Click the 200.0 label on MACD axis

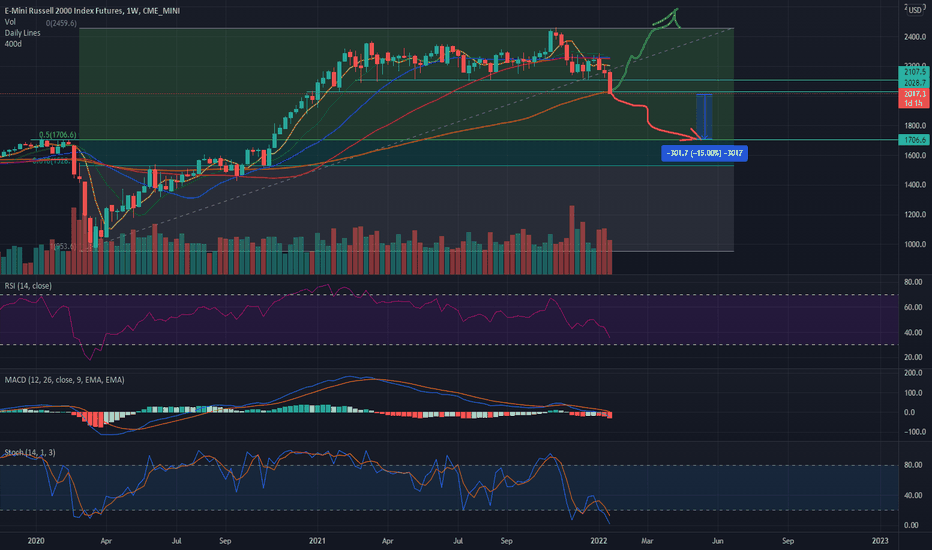tap(913, 373)
